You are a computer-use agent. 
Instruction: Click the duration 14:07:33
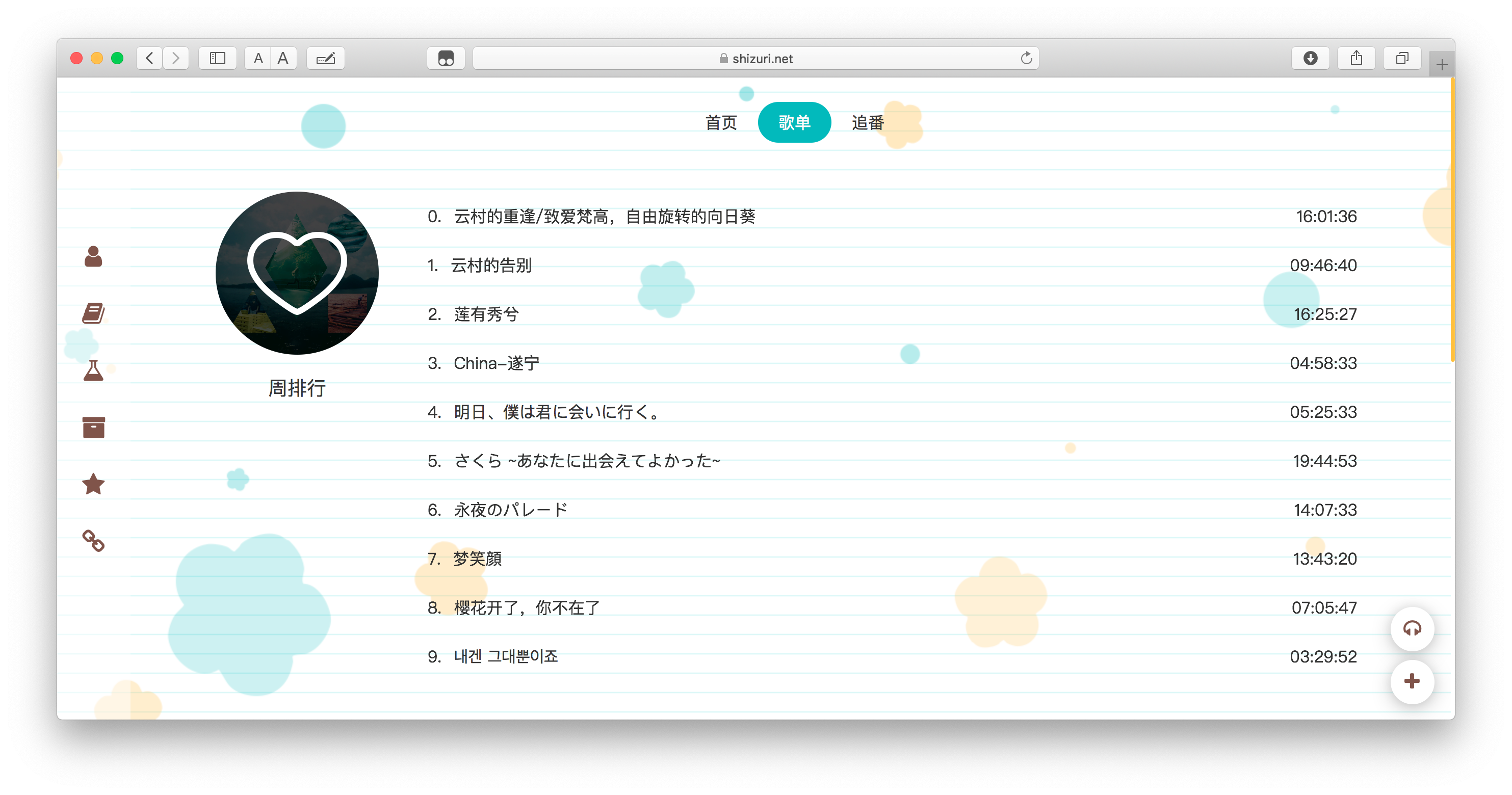pos(1325,510)
